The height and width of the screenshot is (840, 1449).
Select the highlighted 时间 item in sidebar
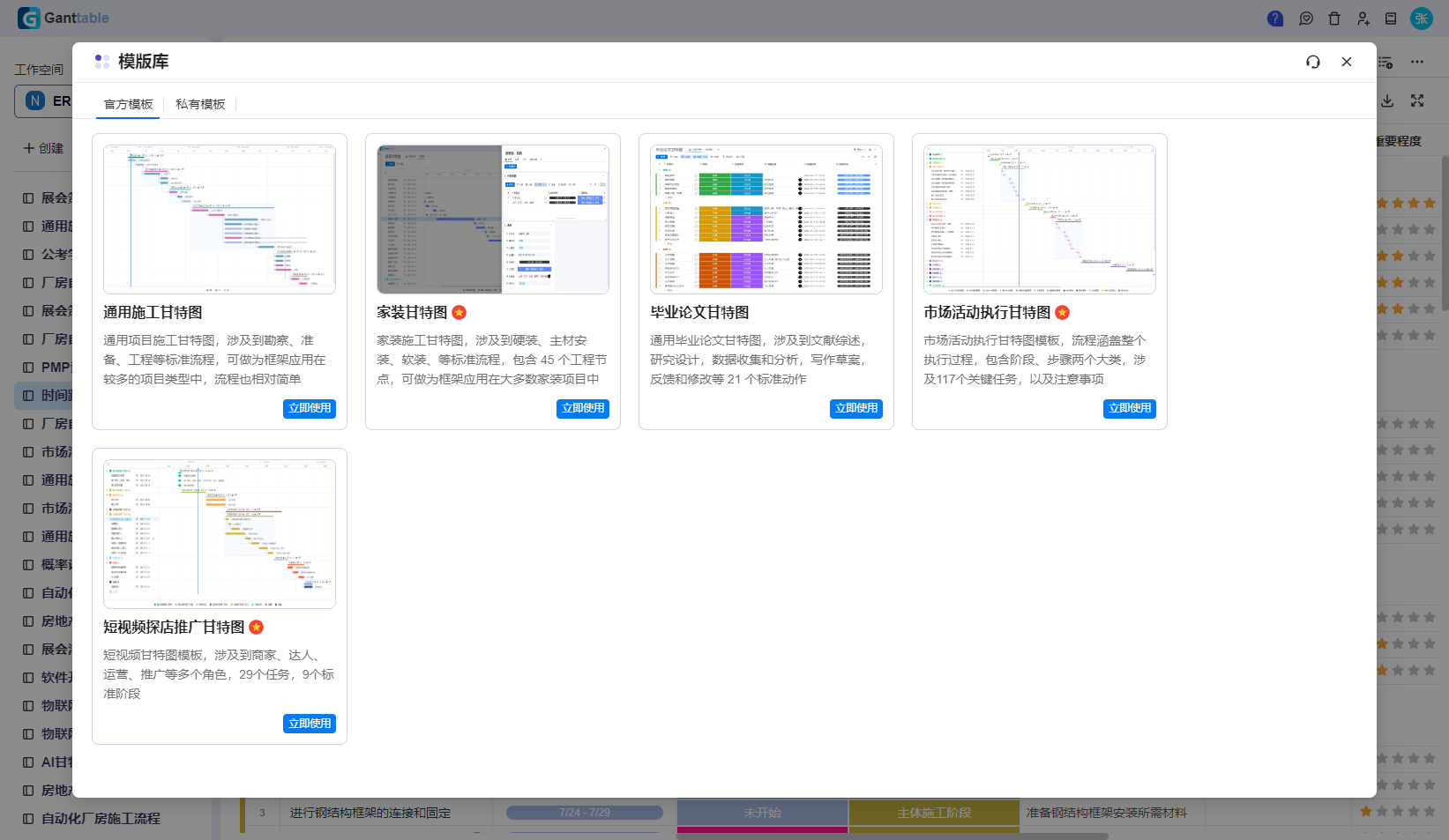44,396
